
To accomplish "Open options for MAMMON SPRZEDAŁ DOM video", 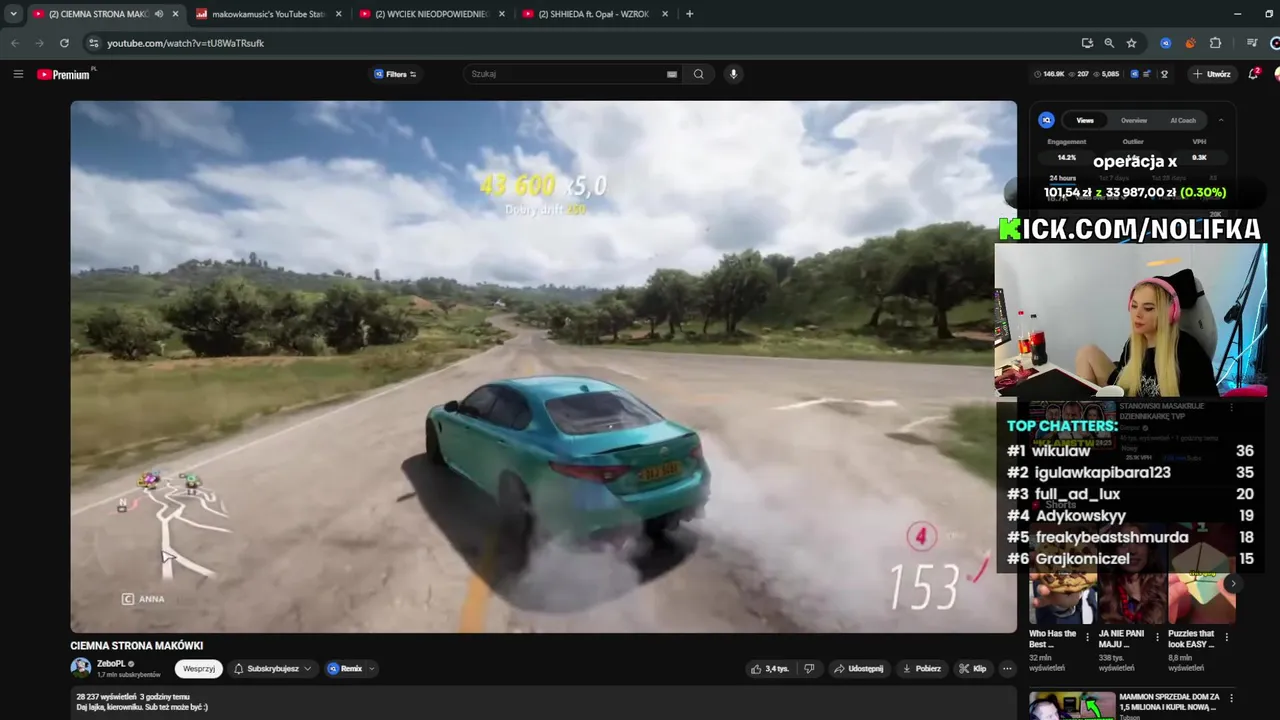I will pyautogui.click(x=1231, y=698).
